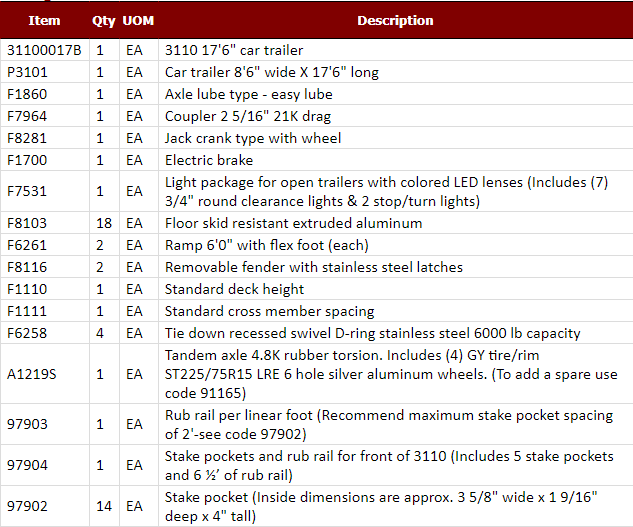Viewport: 633px width, 527px height.
Task: Click the 'Jack crank type with wheel' description
Action: click(x=253, y=138)
